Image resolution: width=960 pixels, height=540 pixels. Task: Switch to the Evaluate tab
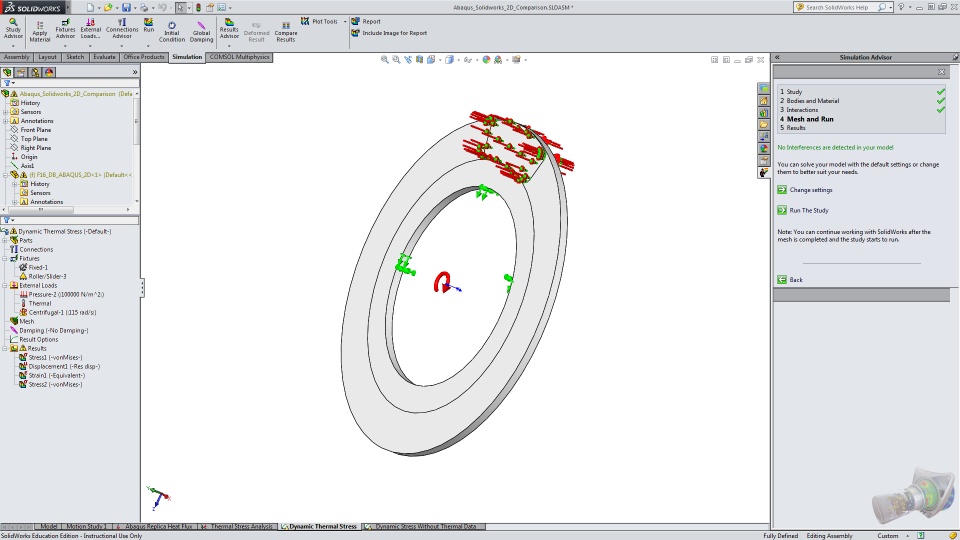tap(104, 57)
